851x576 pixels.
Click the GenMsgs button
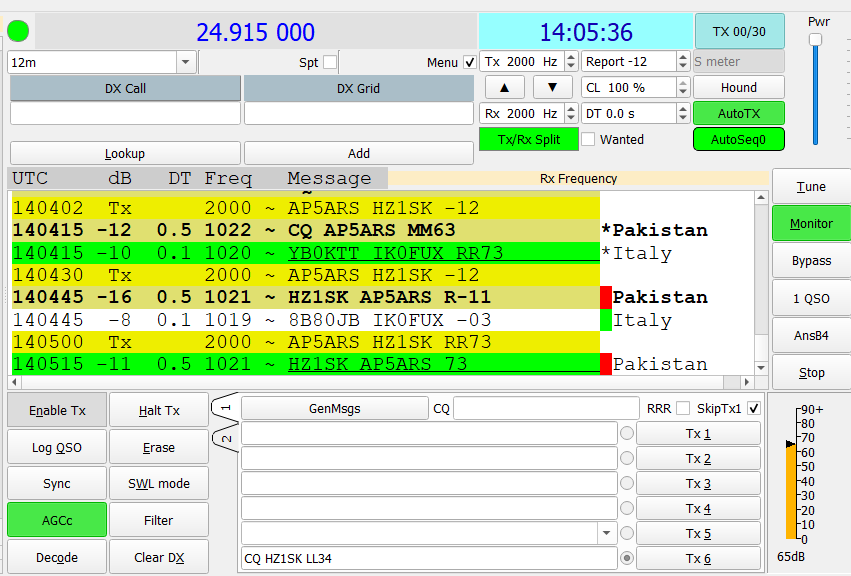(334, 408)
